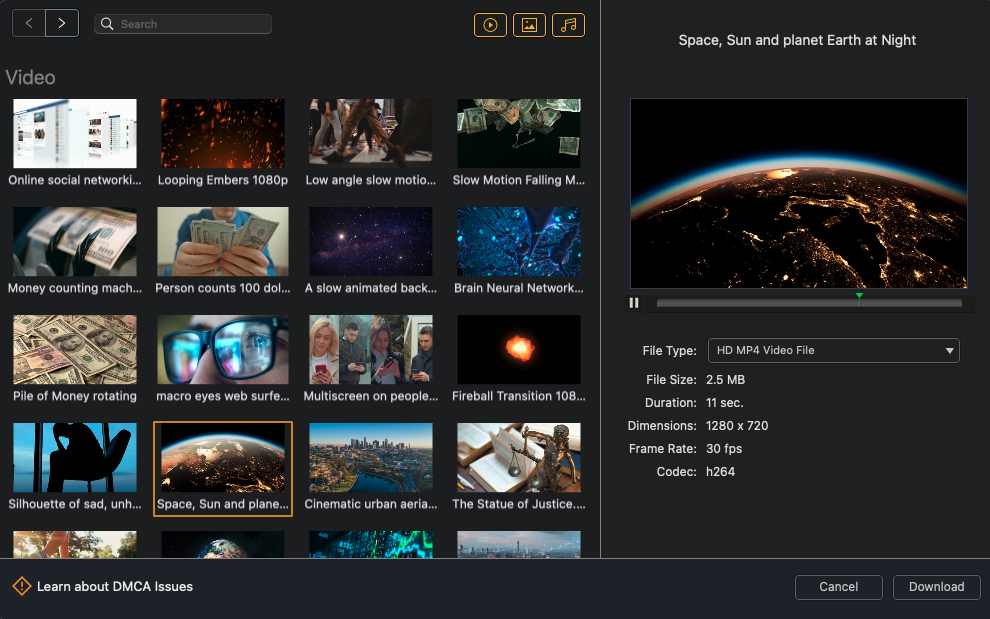
Task: Select Person counts 100 dollar thumbnail
Action: pyautogui.click(x=222, y=241)
